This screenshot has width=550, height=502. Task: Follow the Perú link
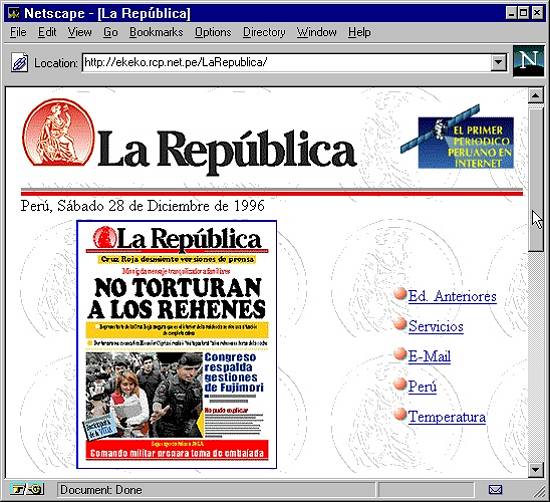click(x=422, y=387)
